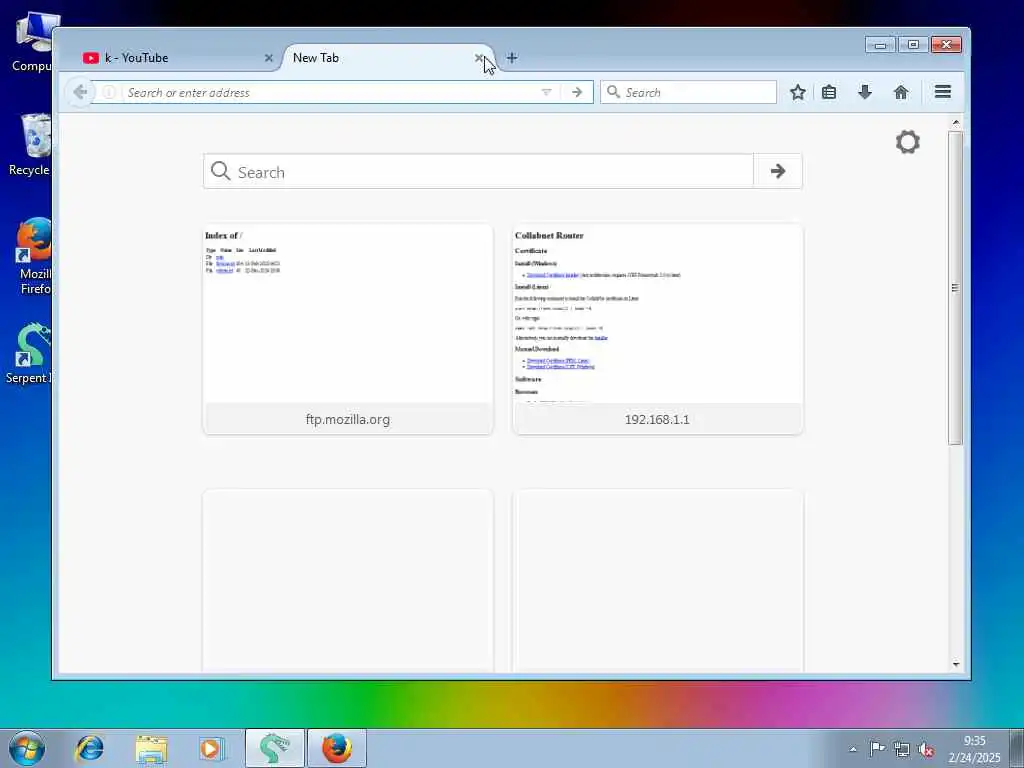
Task: Click the muted volume tray icon
Action: [x=925, y=749]
